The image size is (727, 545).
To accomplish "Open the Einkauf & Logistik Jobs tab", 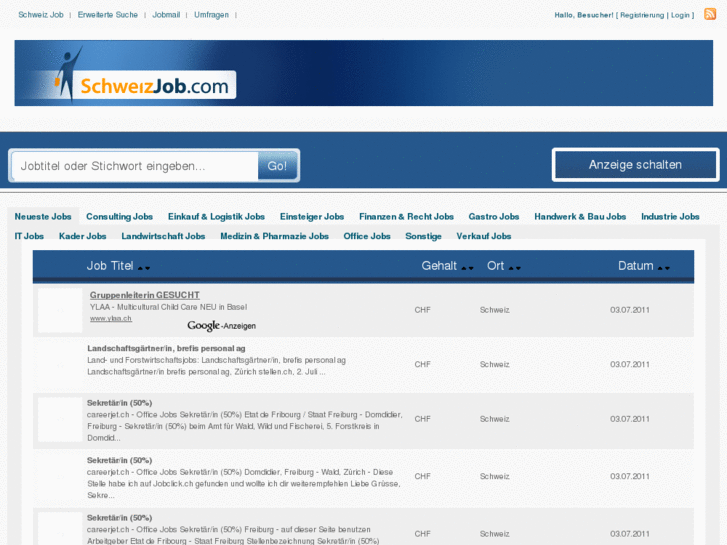I will click(x=216, y=217).
